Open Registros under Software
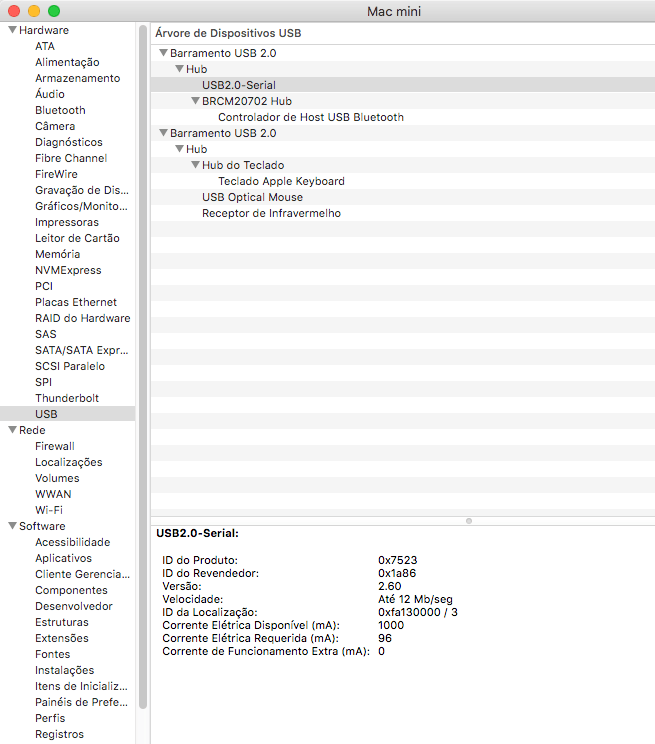The height and width of the screenshot is (744, 655). [x=59, y=734]
